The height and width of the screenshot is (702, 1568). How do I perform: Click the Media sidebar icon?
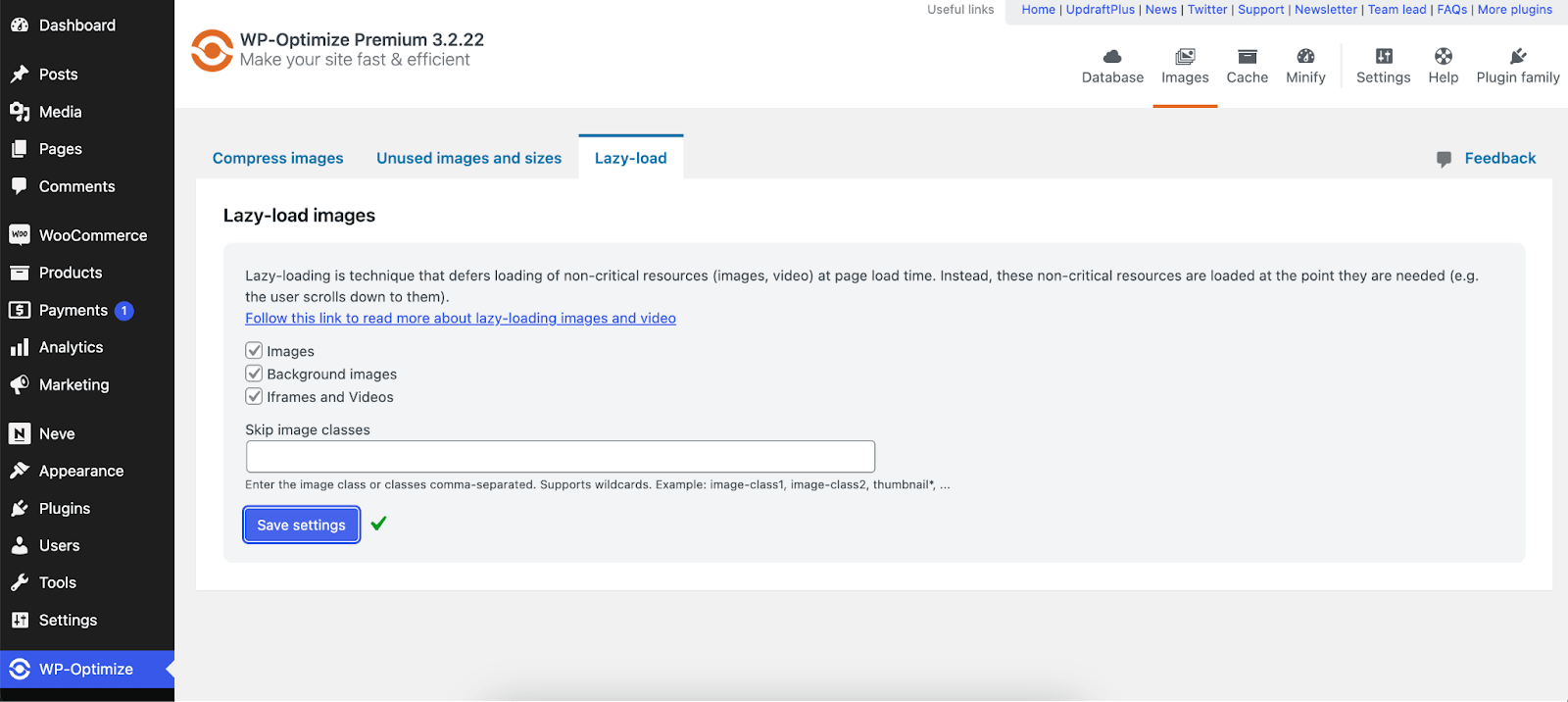20,112
